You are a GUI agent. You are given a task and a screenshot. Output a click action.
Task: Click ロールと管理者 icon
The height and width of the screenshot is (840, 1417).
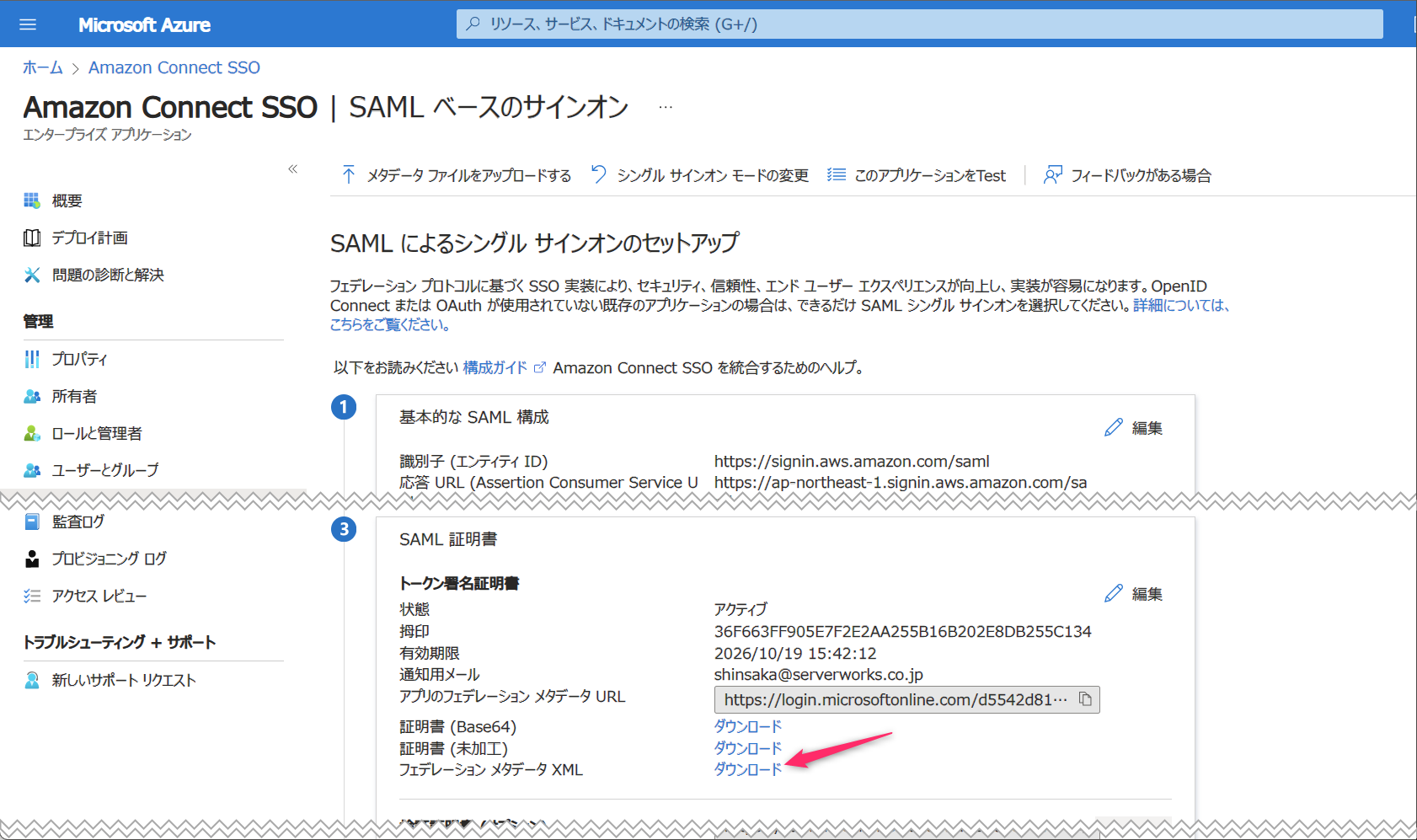pyautogui.click(x=32, y=433)
